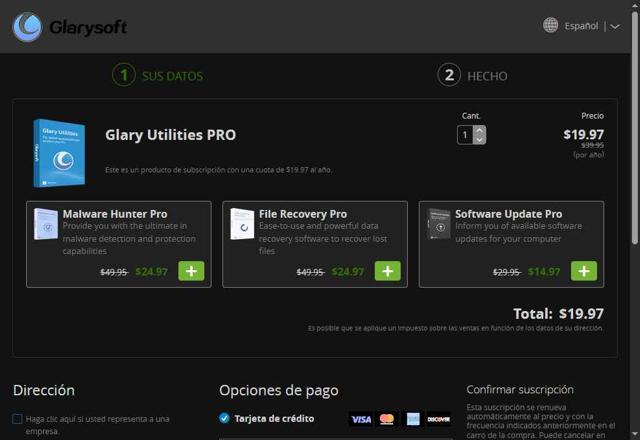Viewport: 640px width, 440px height.
Task: Select step 2 Hecho
Action: point(472,76)
